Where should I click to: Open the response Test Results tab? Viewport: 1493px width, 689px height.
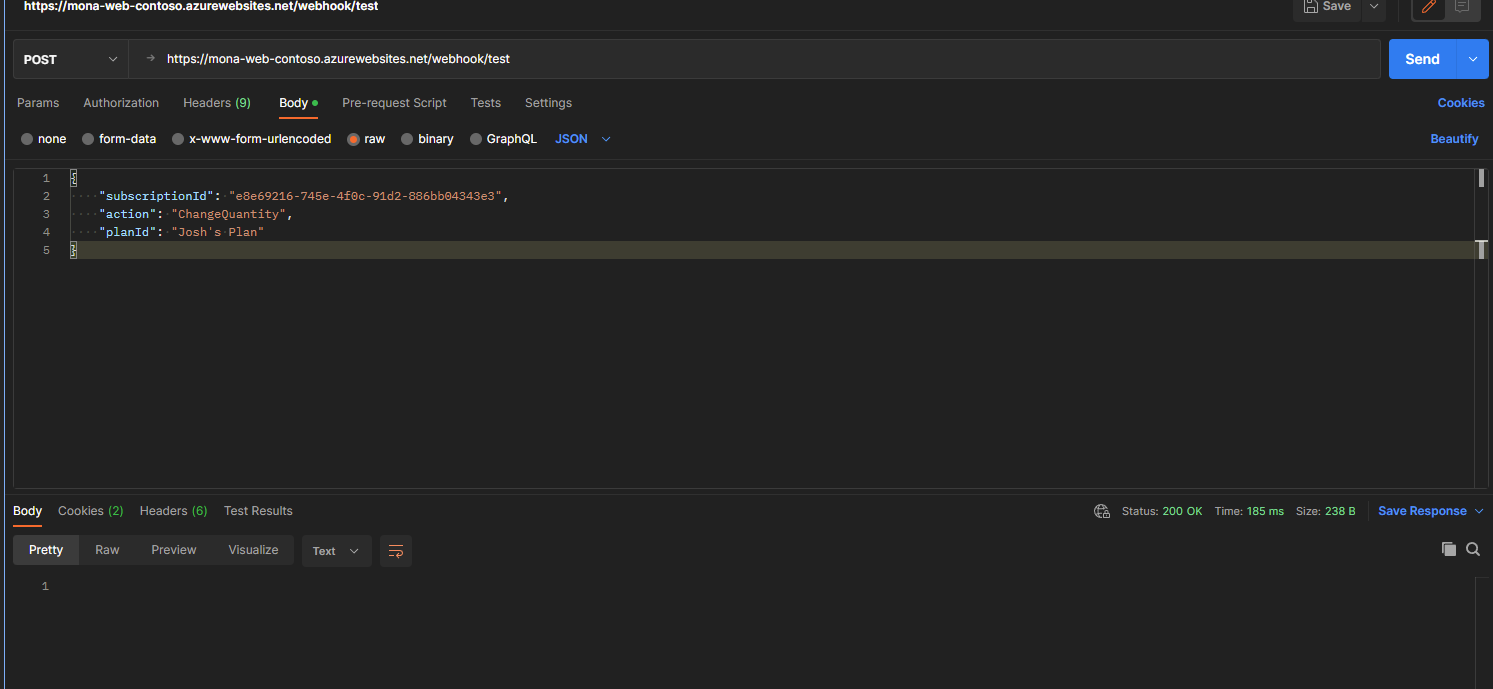click(x=258, y=510)
